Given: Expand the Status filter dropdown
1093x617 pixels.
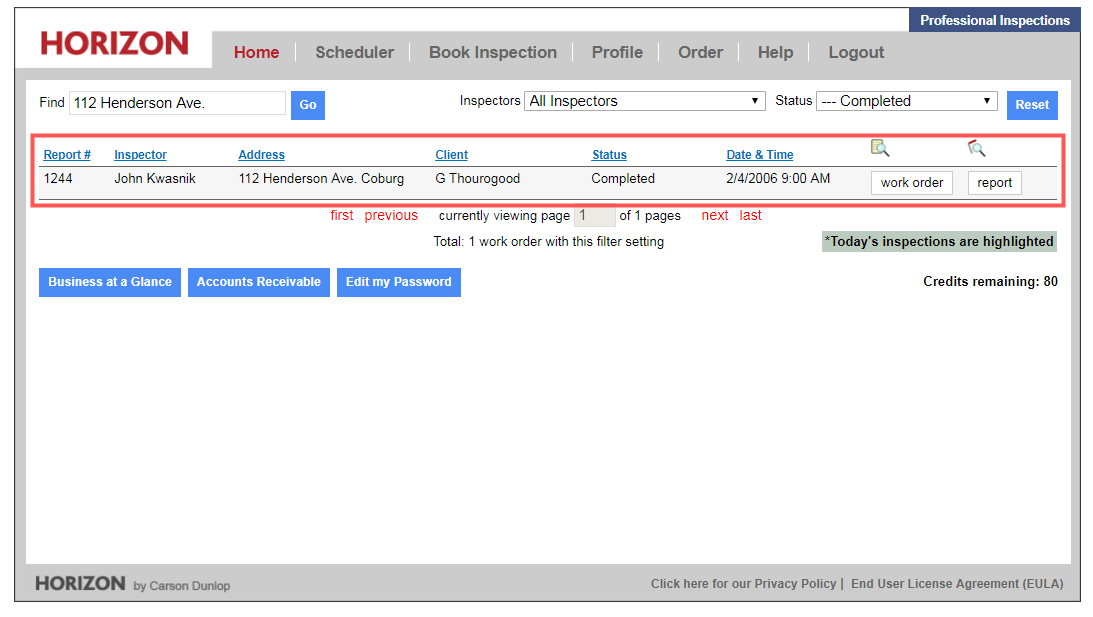Looking at the screenshot, I should (907, 101).
